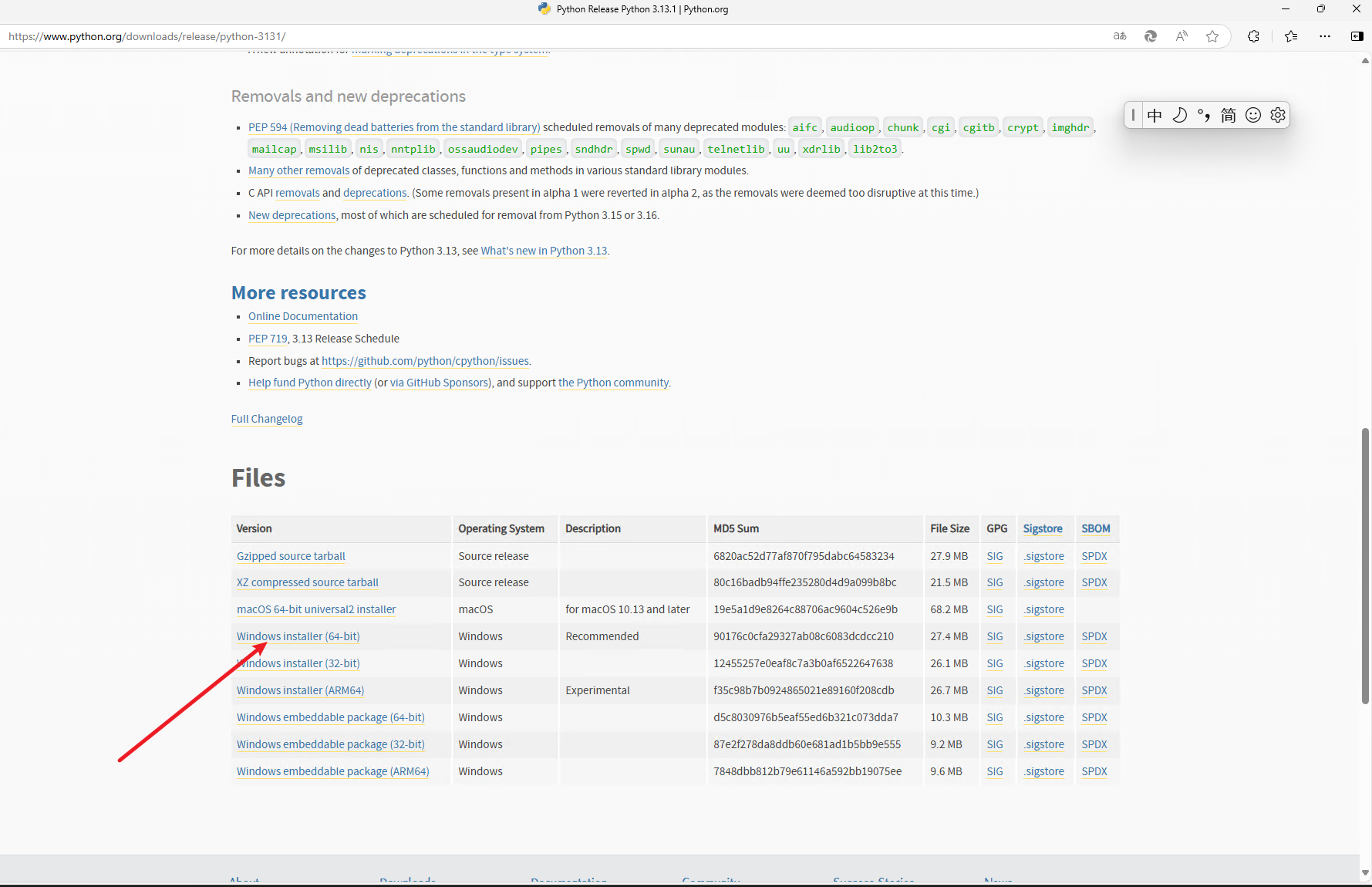
Task: Click SBOM column header link
Action: 1096,528
